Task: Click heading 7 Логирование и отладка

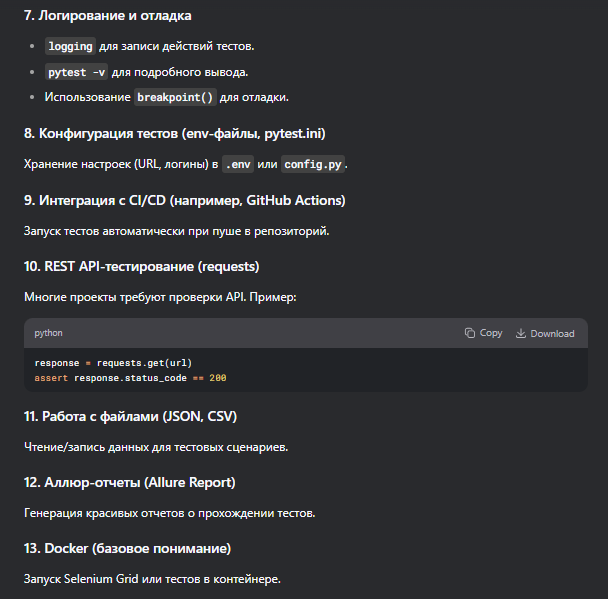Action: pos(108,16)
